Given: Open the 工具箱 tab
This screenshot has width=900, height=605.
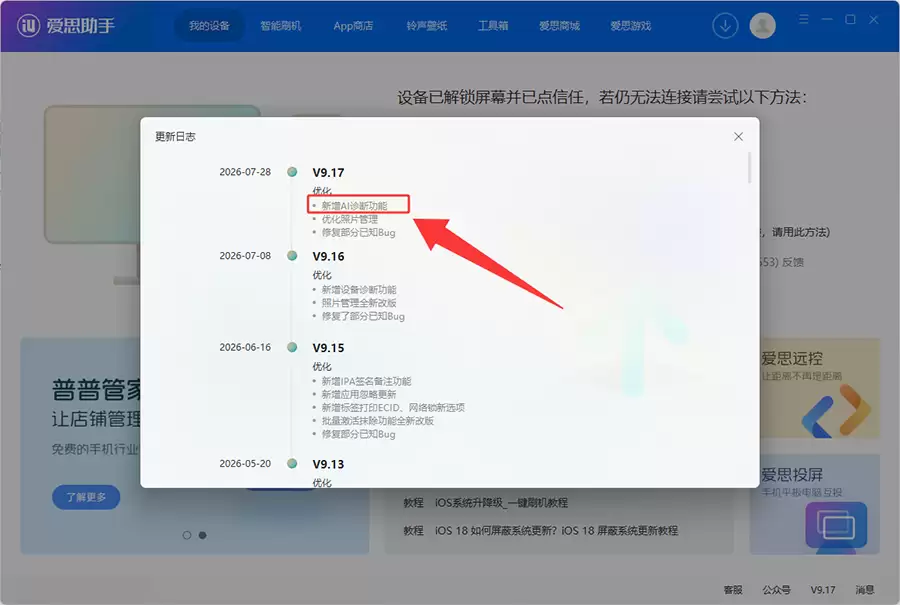Looking at the screenshot, I should click(x=493, y=26).
